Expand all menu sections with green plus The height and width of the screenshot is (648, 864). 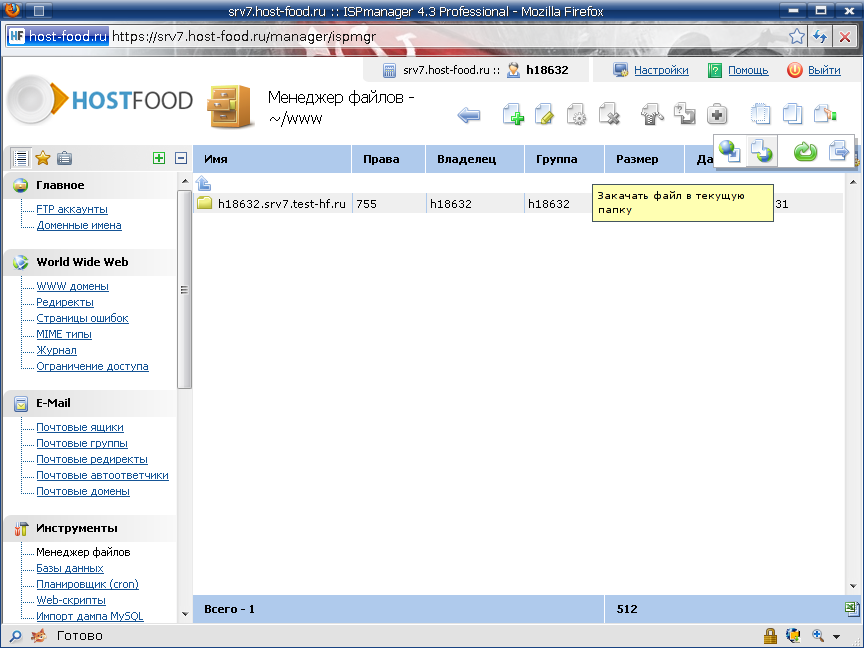pyautogui.click(x=159, y=158)
